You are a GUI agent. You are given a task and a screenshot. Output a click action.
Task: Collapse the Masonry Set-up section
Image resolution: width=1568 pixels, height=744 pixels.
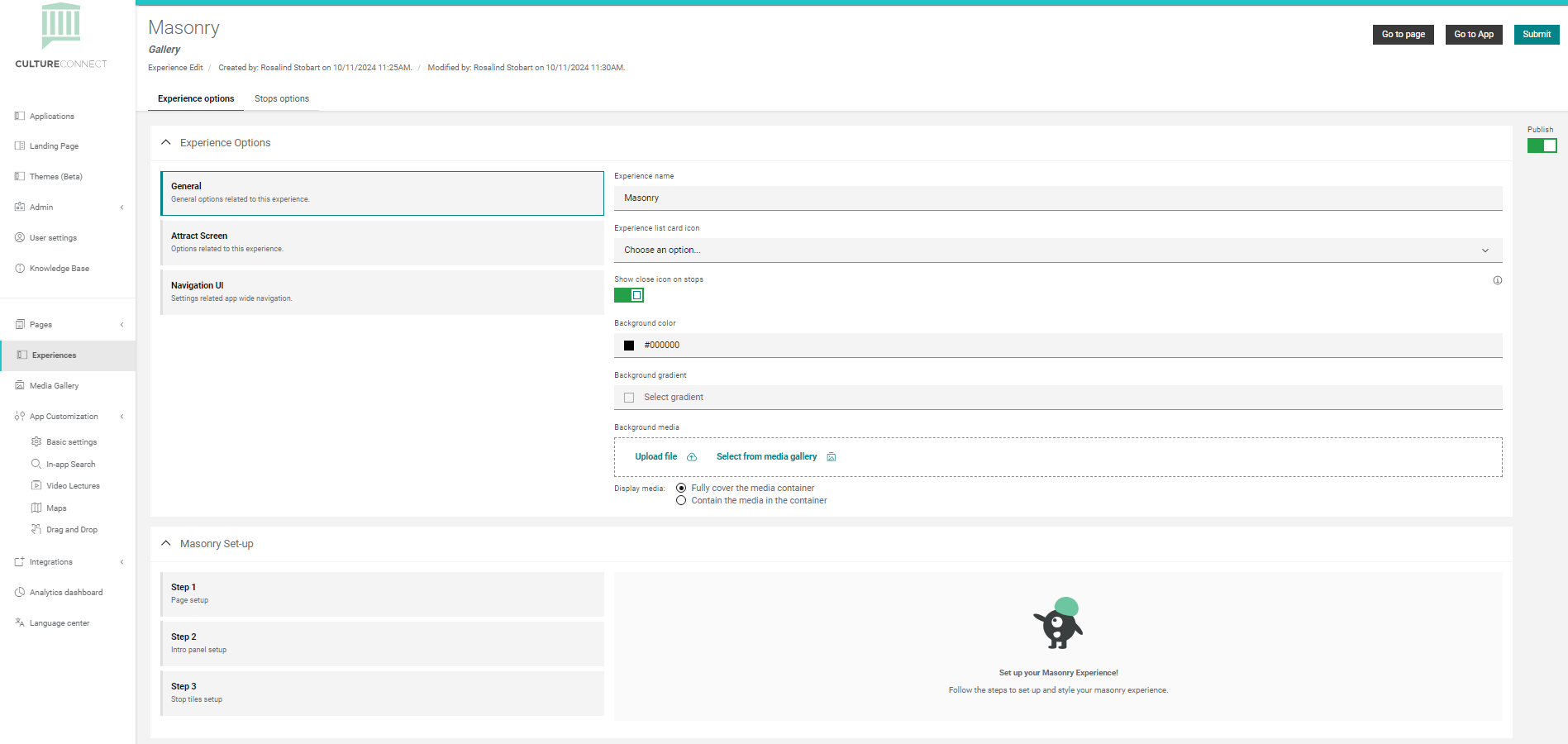(x=166, y=543)
